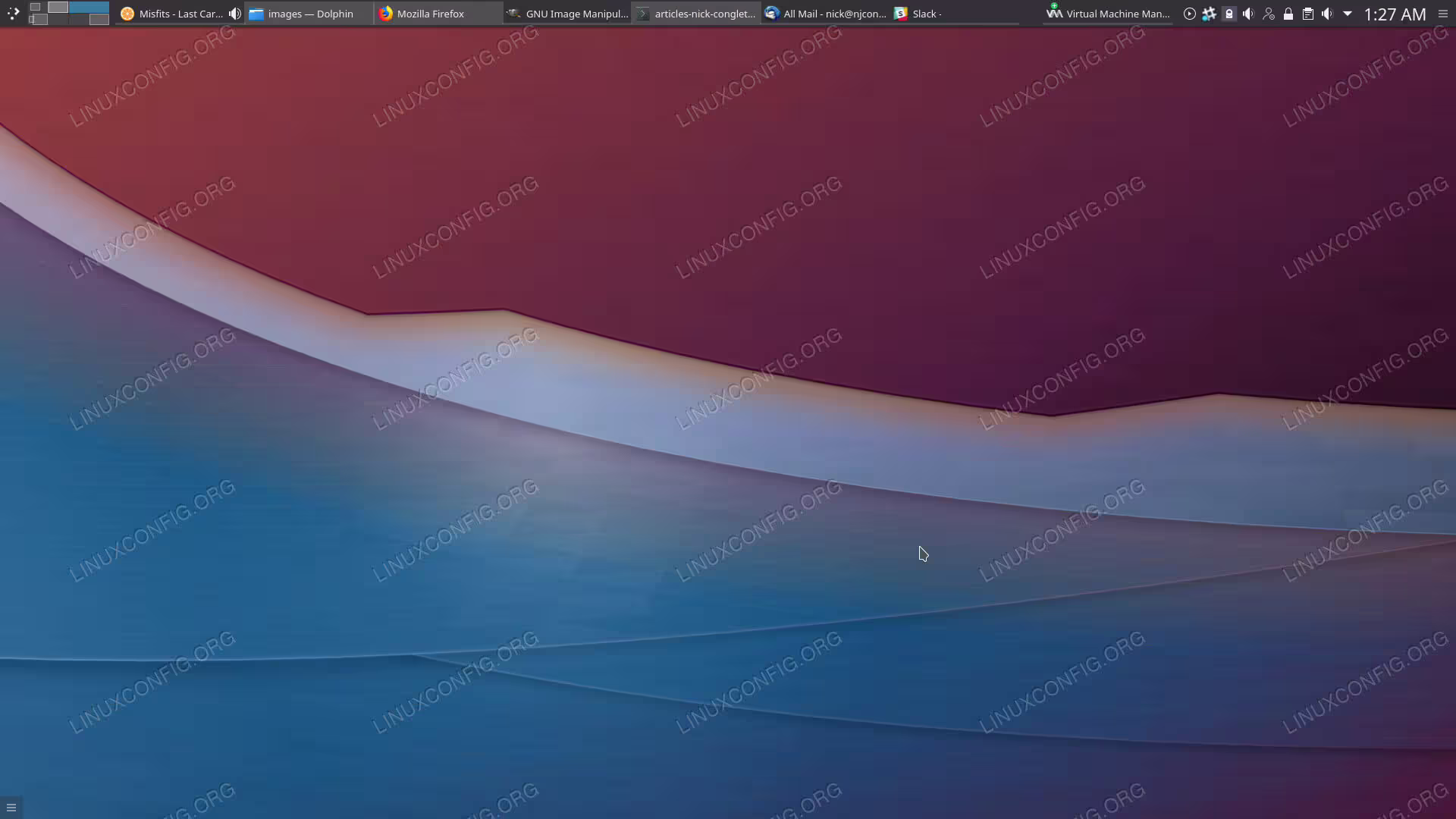Open the calendar from the 1:27 AM clock
1456x819 pixels.
(1395, 14)
